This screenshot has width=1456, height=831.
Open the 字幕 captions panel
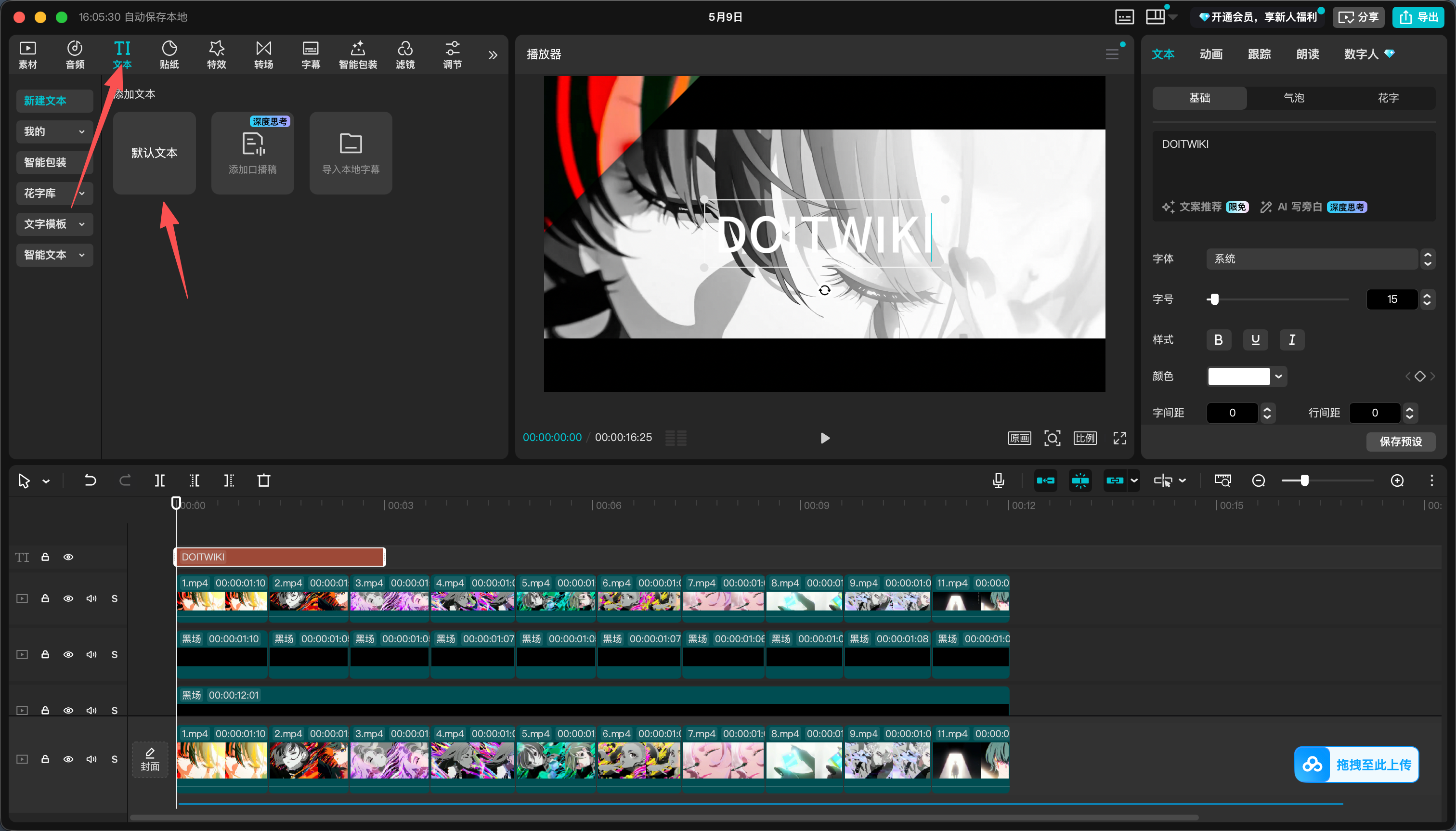point(311,55)
